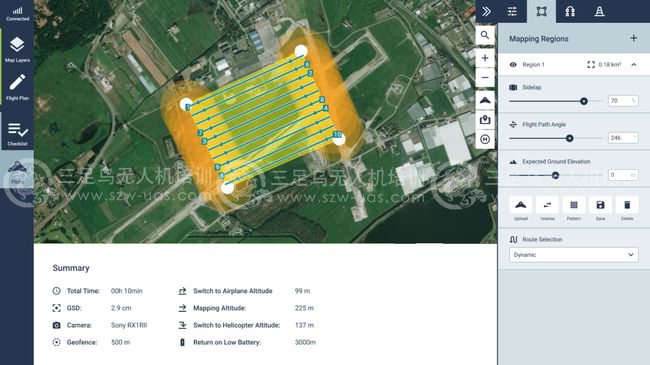
Task: Open the Map Layers panel
Action: click(x=17, y=49)
